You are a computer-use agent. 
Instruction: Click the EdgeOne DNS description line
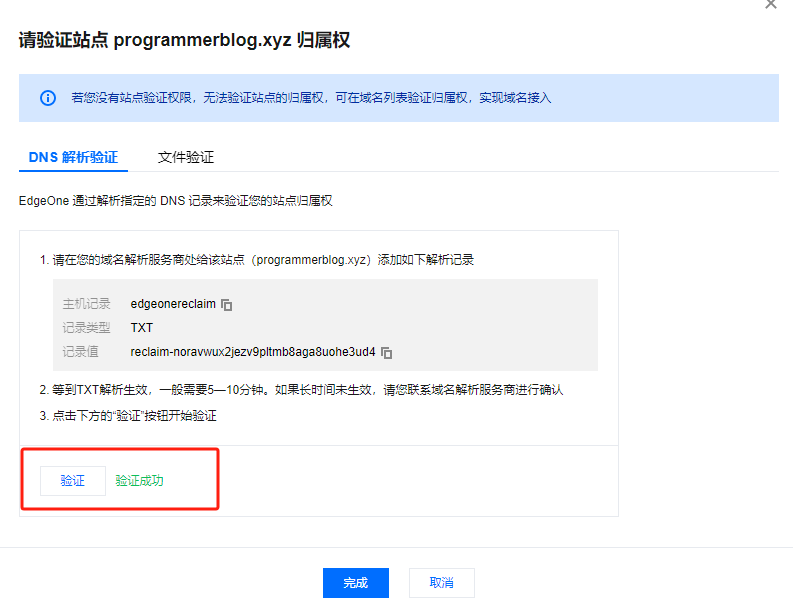point(175,201)
